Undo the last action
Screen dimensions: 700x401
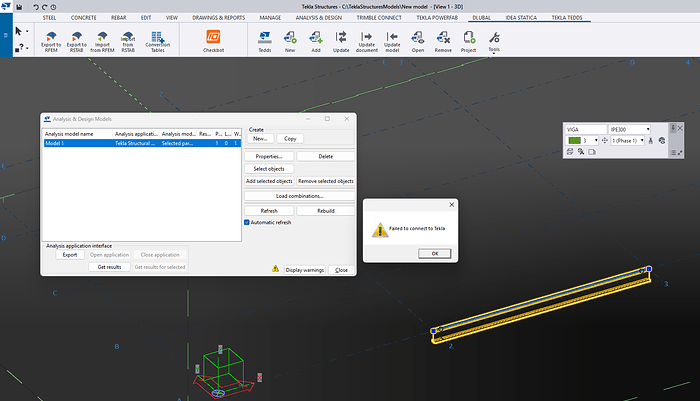[36, 7]
